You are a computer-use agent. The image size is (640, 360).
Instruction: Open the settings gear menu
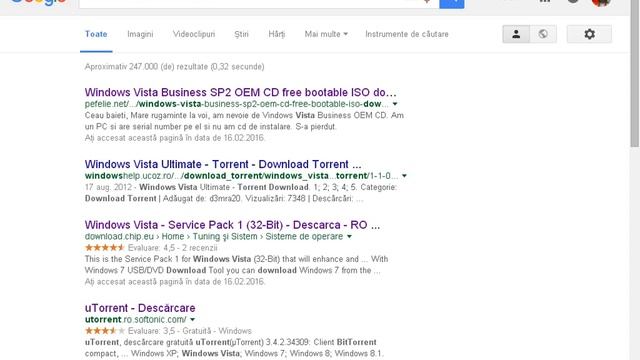pyautogui.click(x=589, y=34)
